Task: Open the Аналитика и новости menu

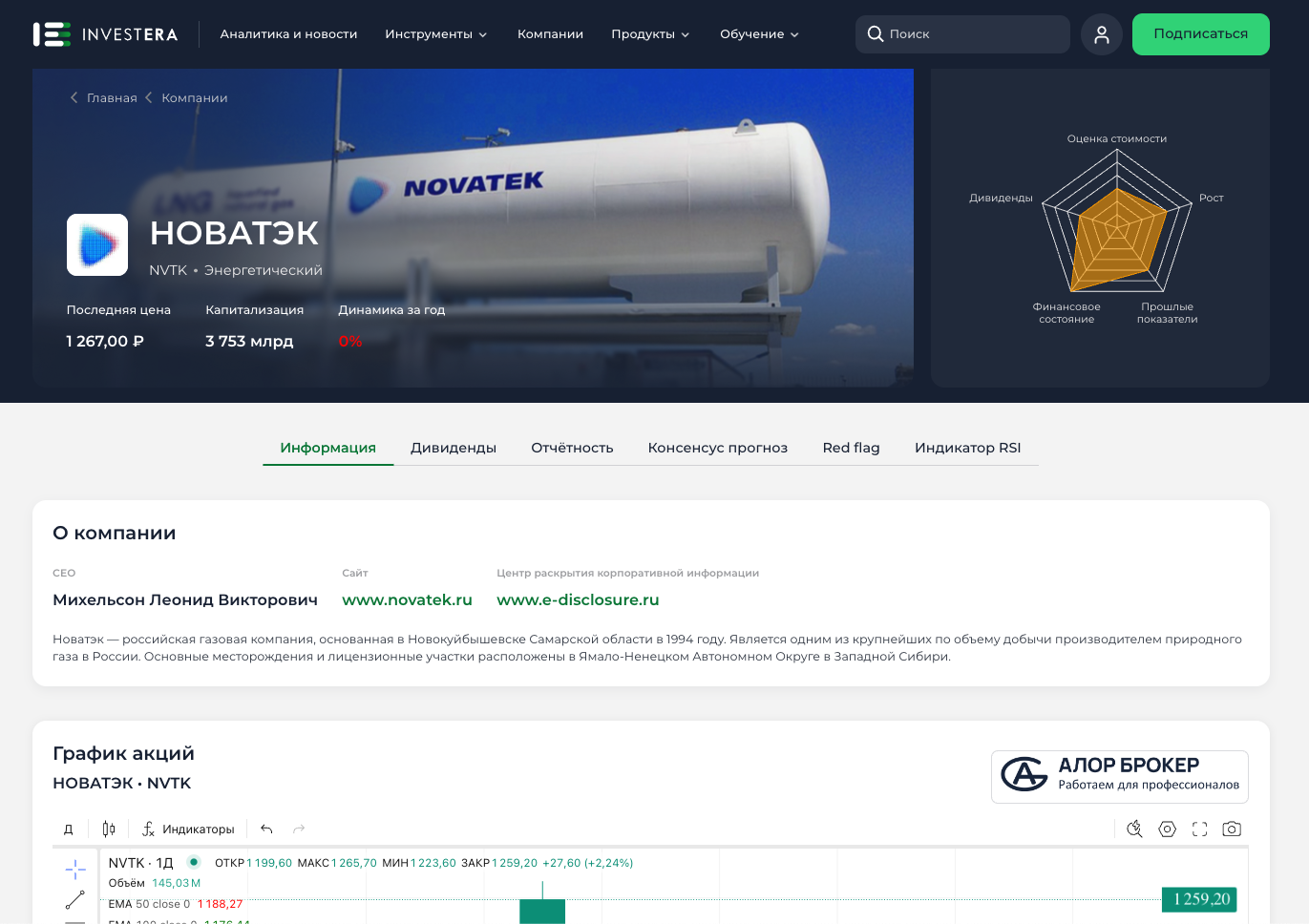Action: [288, 33]
